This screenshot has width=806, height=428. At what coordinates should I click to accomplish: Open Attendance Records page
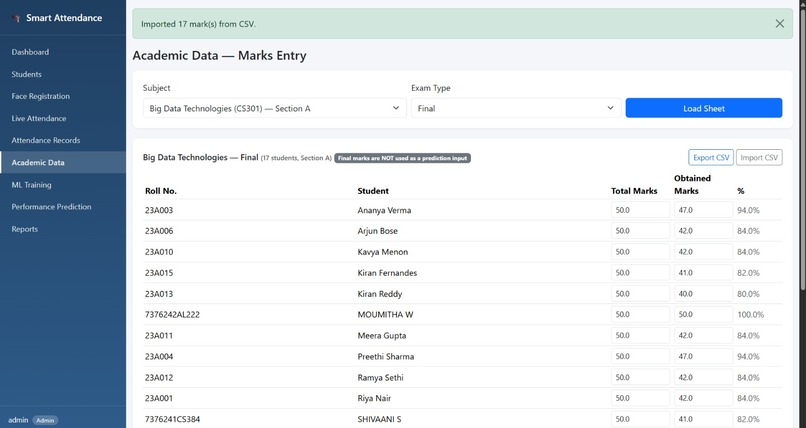46,140
